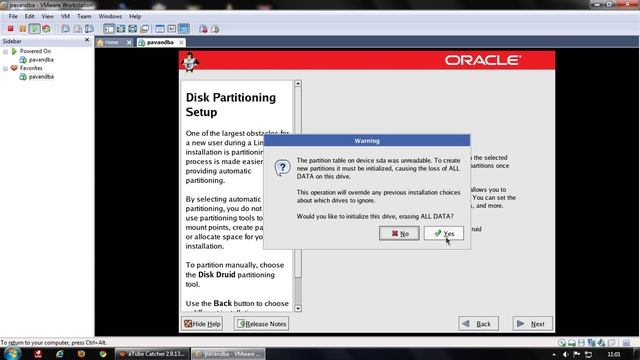The height and width of the screenshot is (360, 640).
Task: Open the View menu
Action: pyautogui.click(x=47, y=16)
